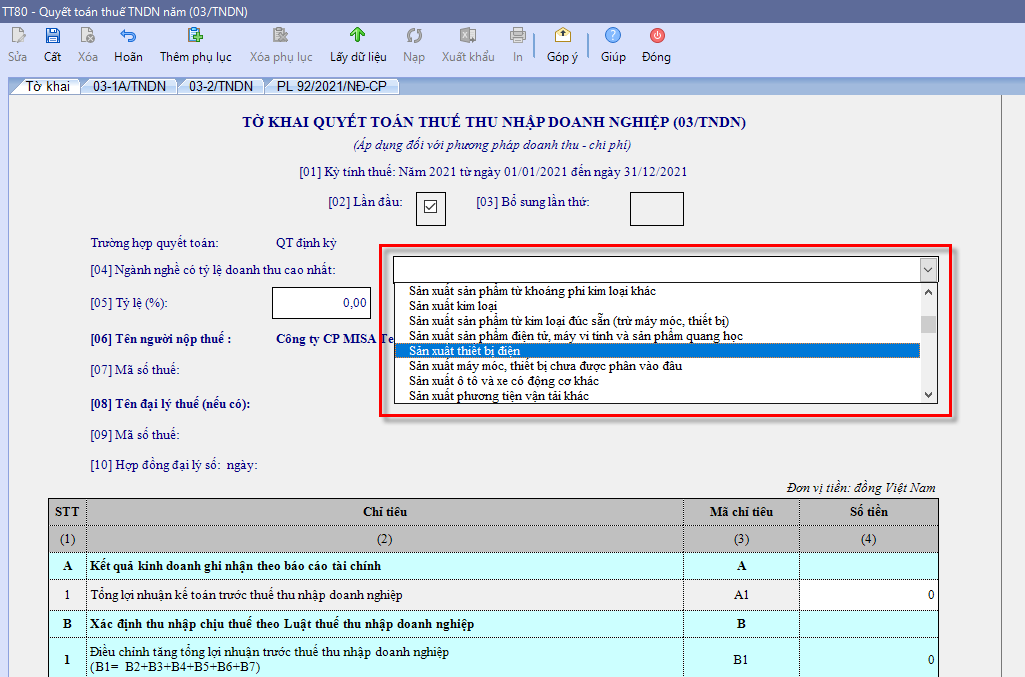
Task: Click the B1 Số tiền cell
Action: (868, 659)
